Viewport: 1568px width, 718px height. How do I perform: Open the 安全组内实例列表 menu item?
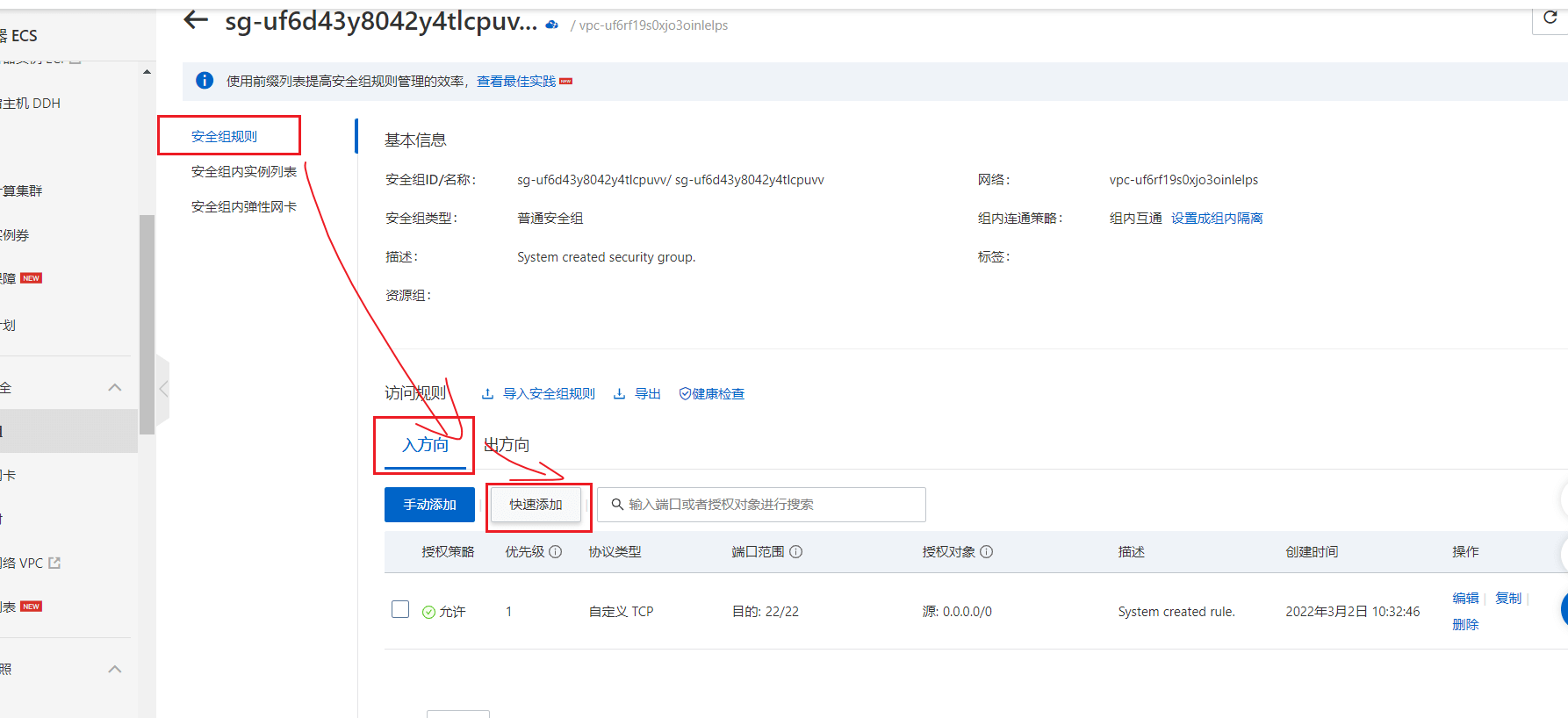(244, 171)
